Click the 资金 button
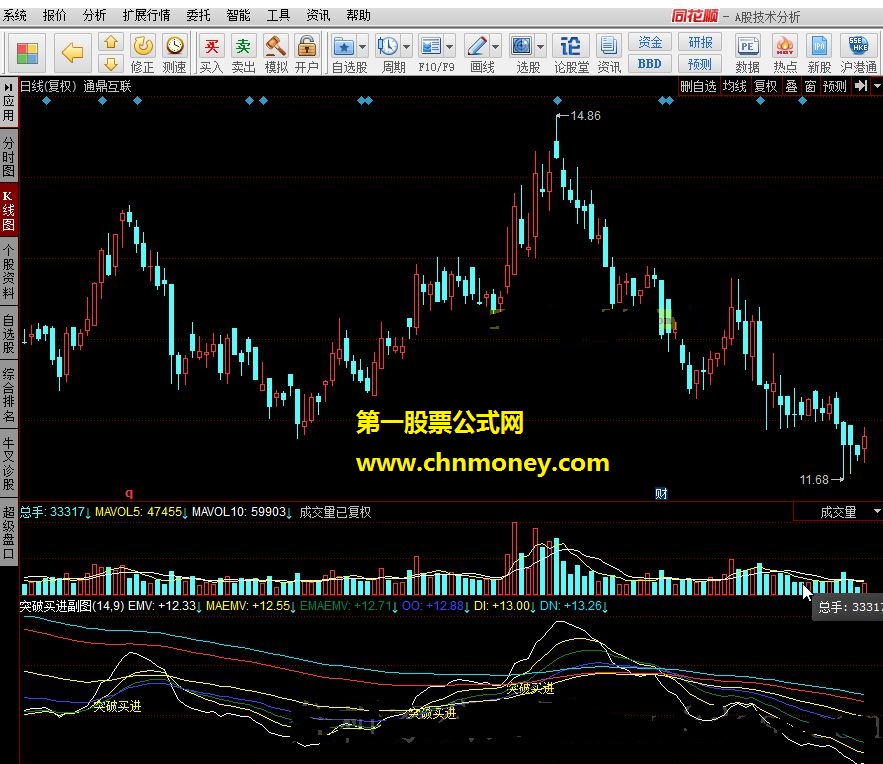883x764 pixels. click(x=650, y=42)
